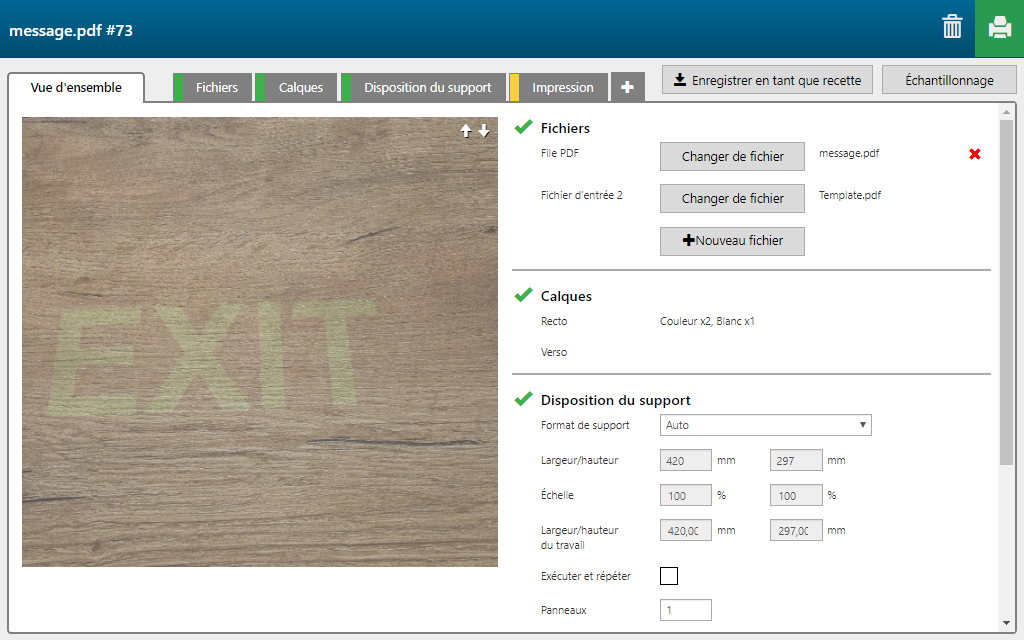Move preview down with the down arrow

pyautogui.click(x=484, y=131)
